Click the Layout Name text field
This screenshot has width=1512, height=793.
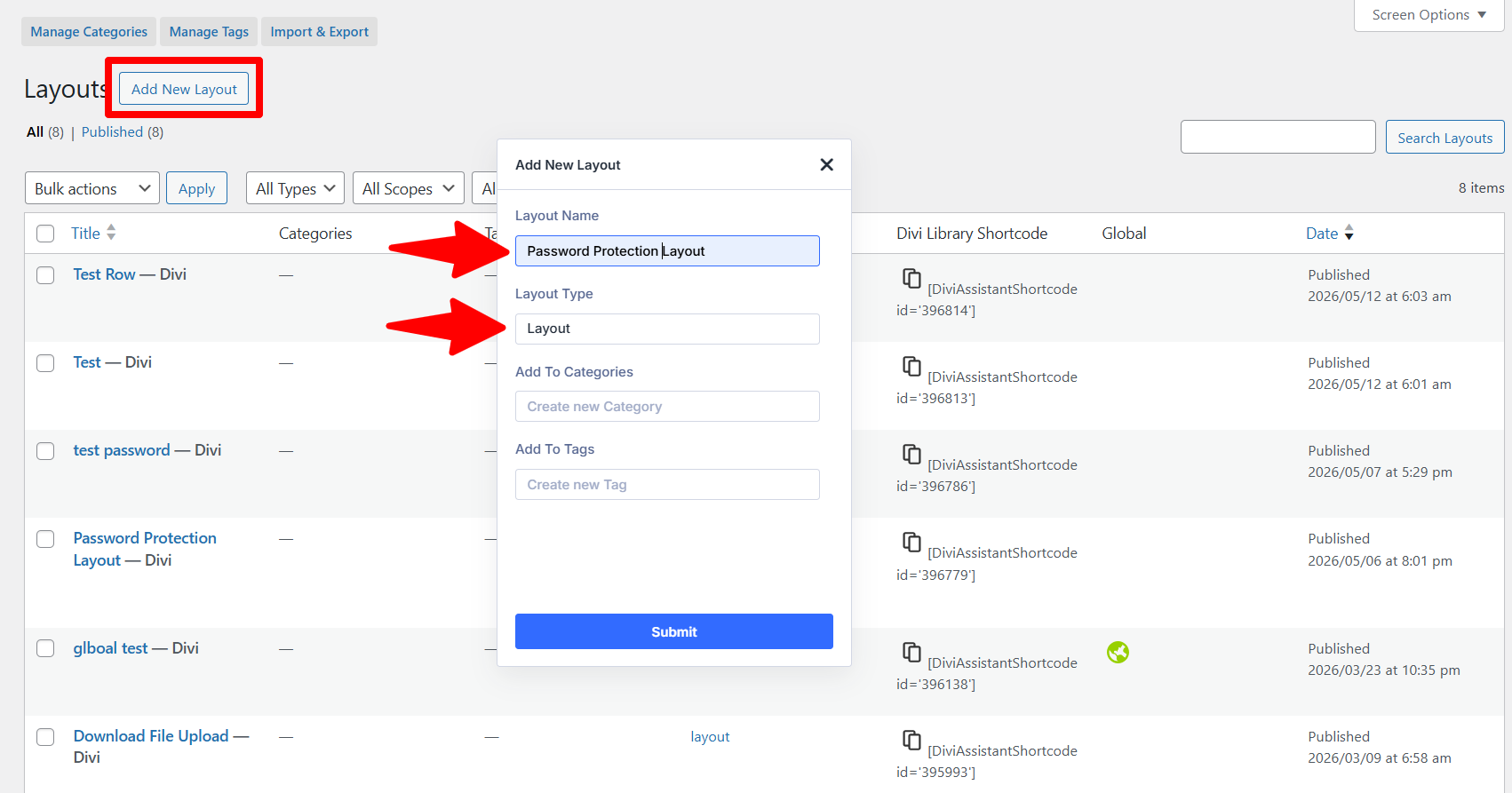(x=667, y=250)
